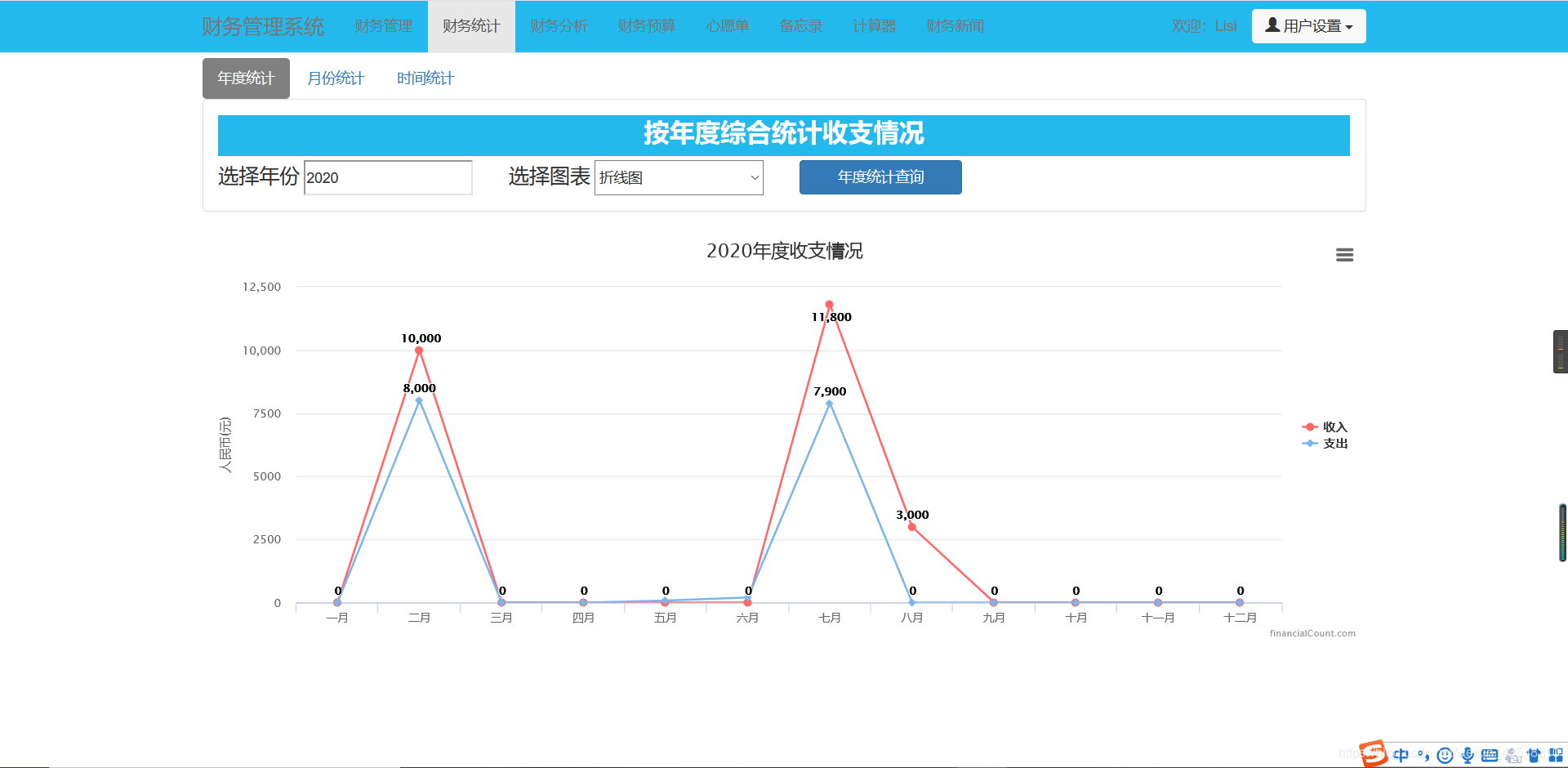Open the IME soft keyboard icon

point(1490,755)
